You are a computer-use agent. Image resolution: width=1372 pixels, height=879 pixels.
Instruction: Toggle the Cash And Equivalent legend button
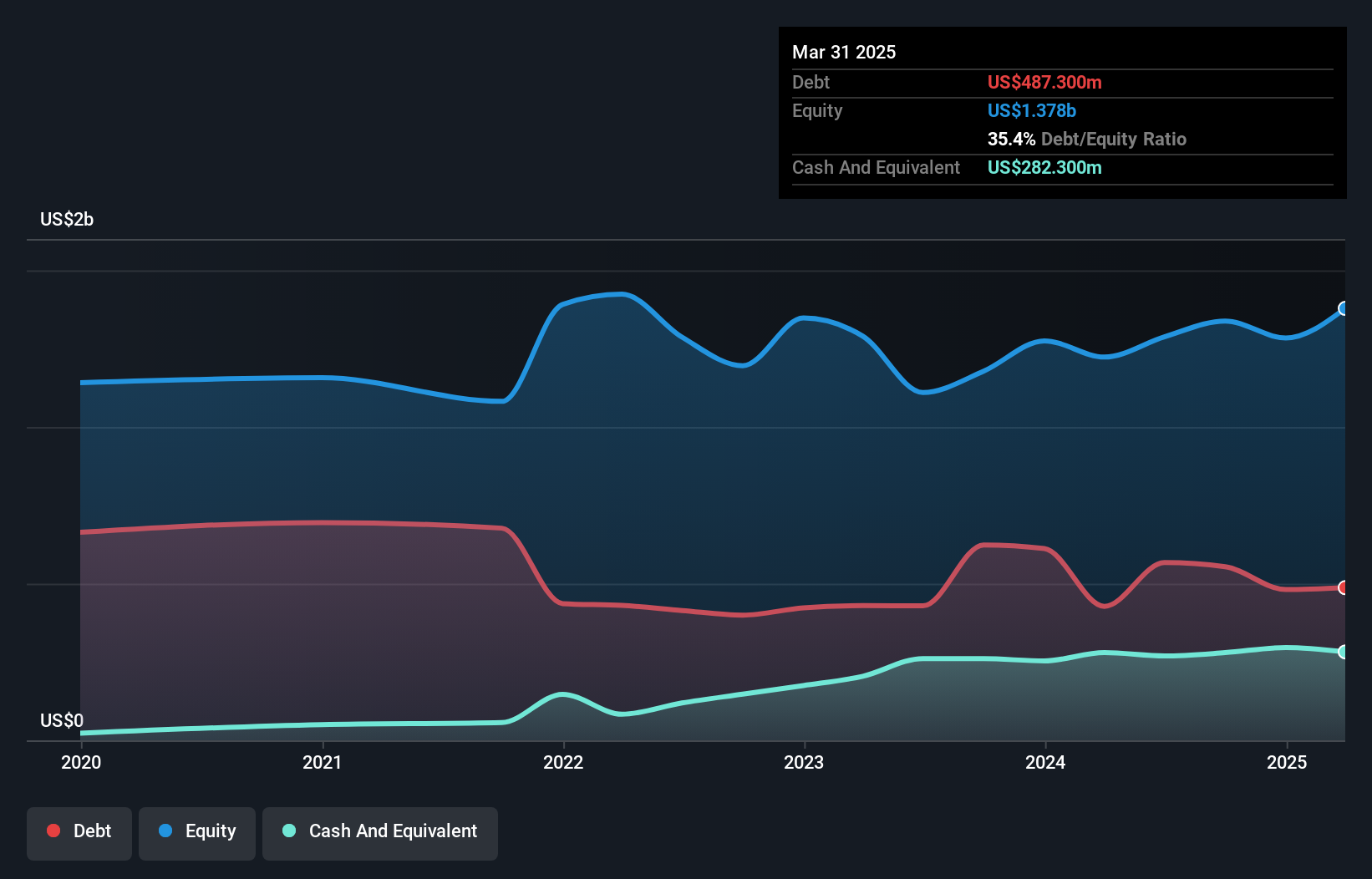pos(380,833)
